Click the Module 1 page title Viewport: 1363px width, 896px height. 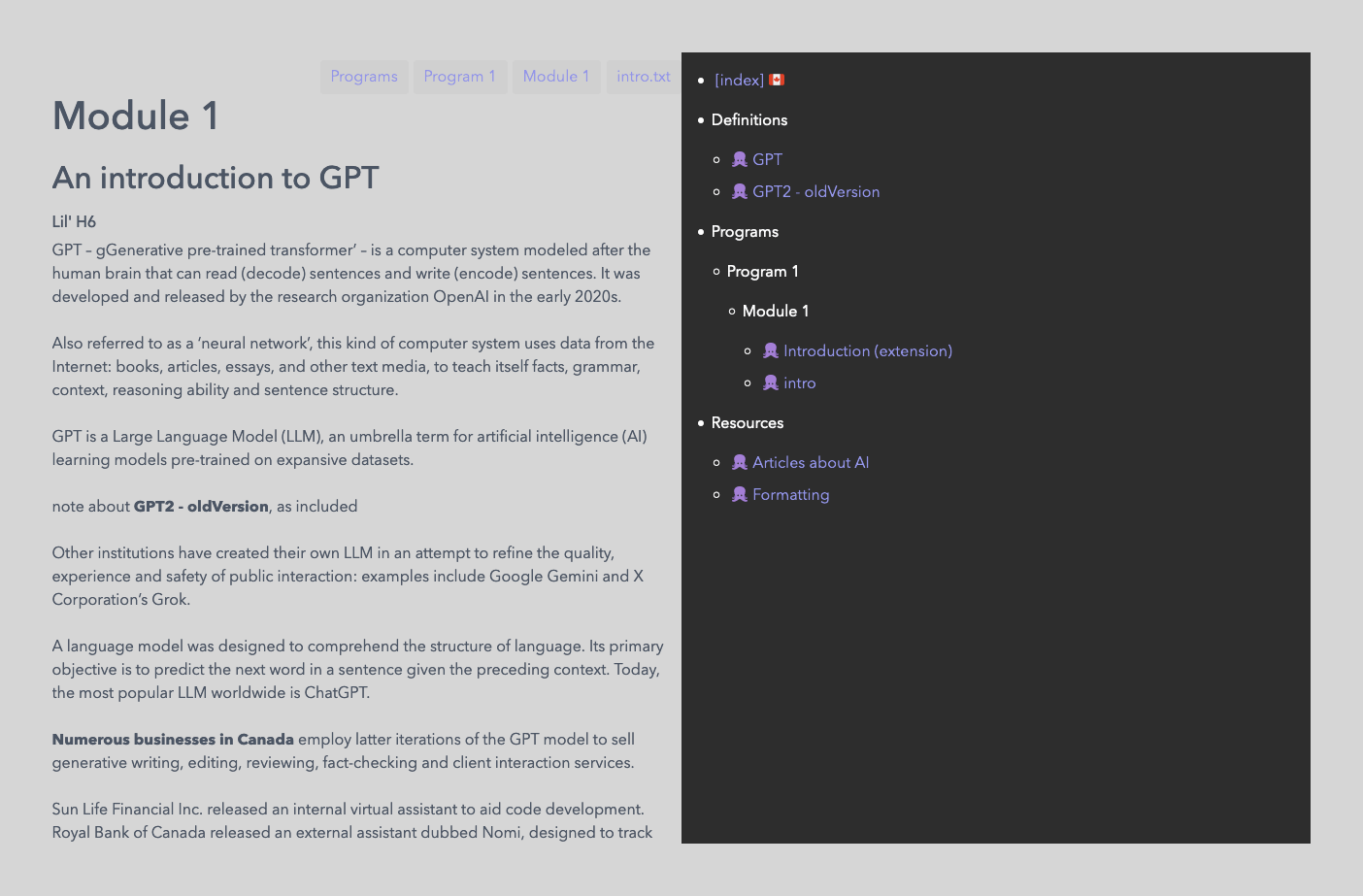coord(136,116)
